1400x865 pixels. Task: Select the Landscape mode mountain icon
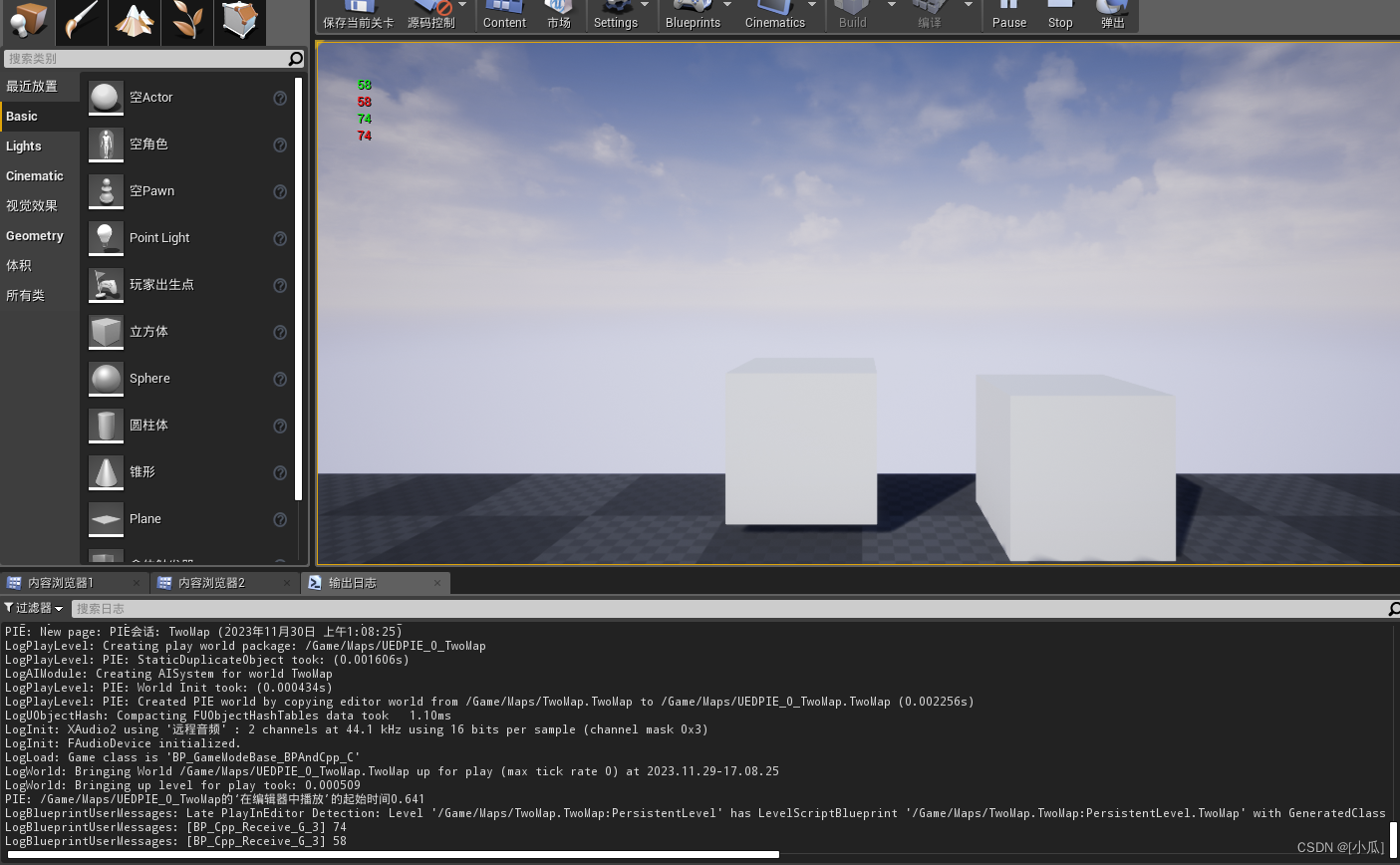pos(135,22)
